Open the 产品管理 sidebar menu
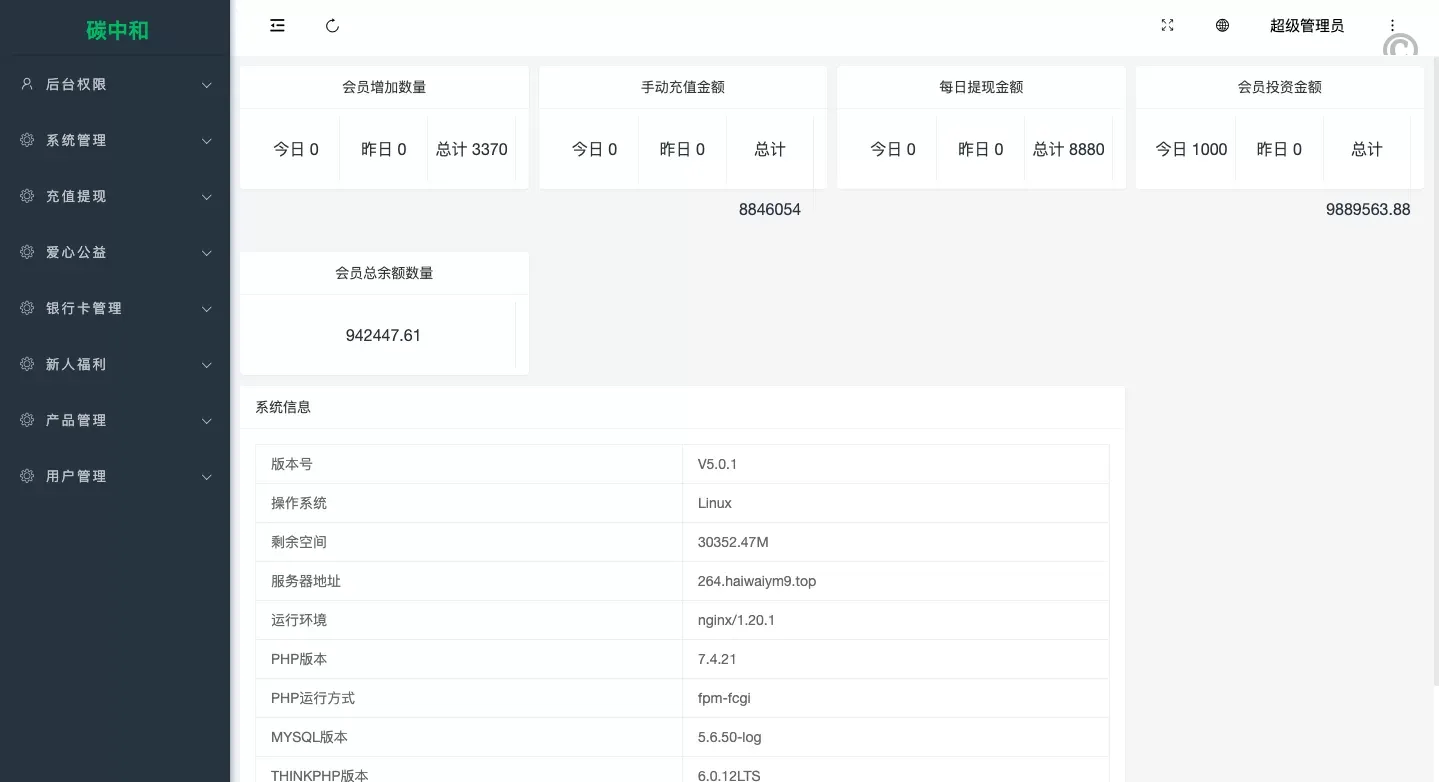The width and height of the screenshot is (1439, 782). coord(76,421)
